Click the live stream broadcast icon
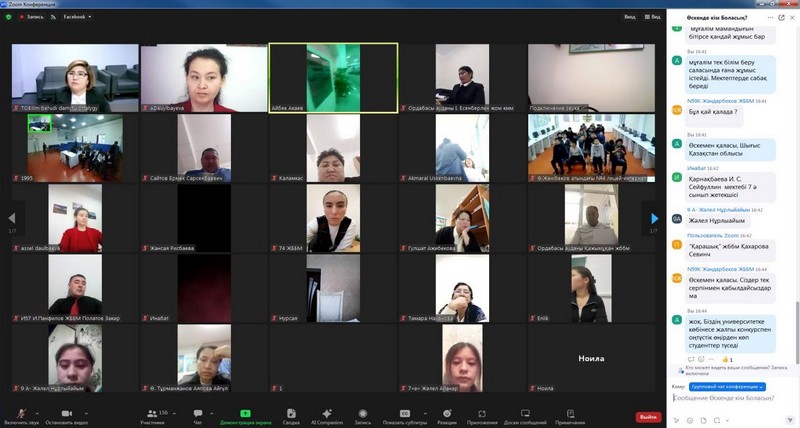 54,17
